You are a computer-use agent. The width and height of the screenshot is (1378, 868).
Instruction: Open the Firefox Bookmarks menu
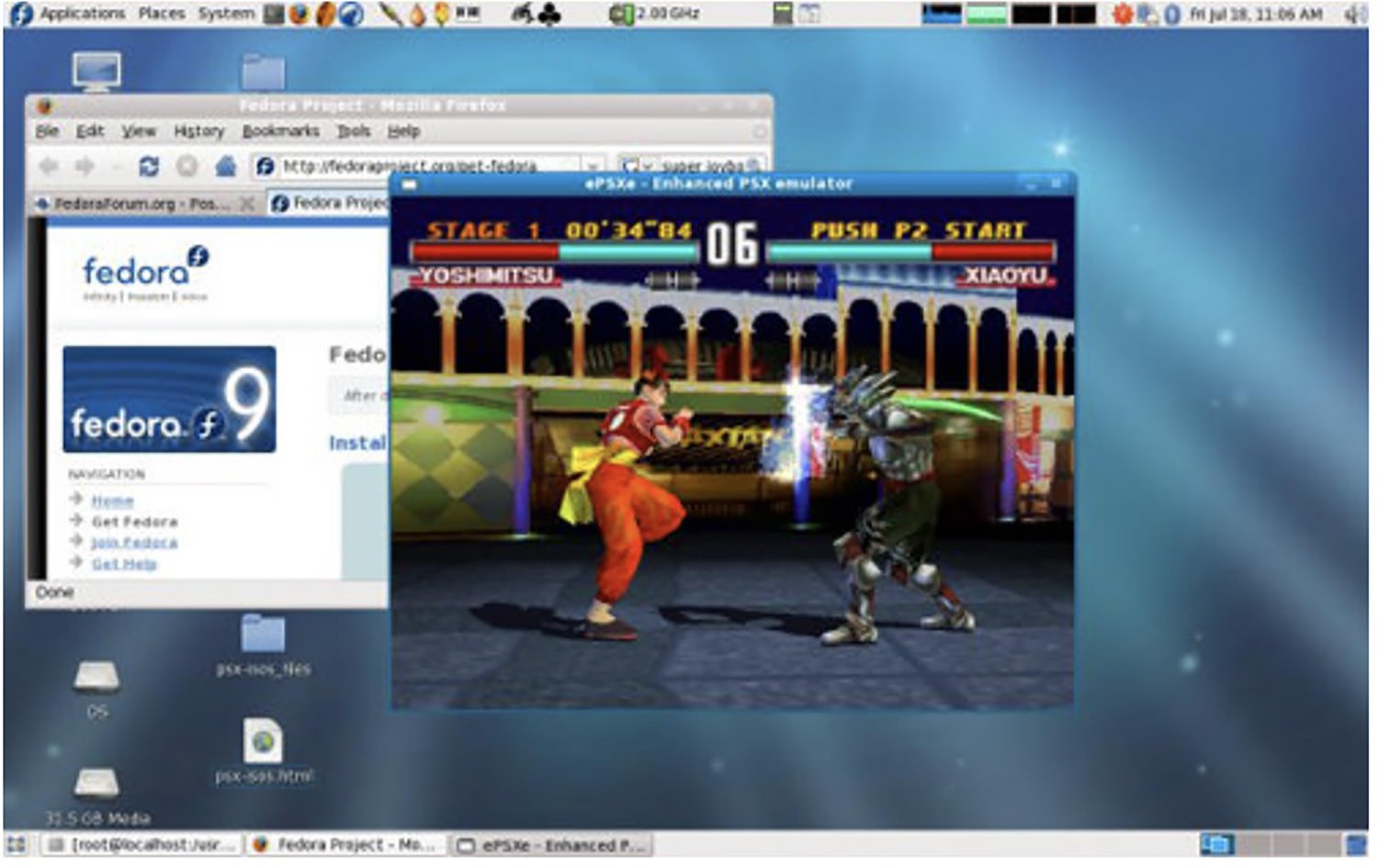point(280,131)
